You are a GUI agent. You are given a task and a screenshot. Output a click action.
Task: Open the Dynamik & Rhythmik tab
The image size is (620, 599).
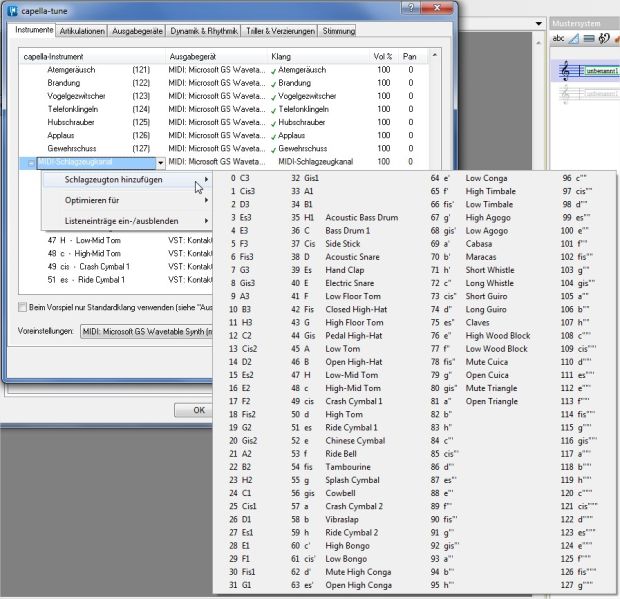click(204, 31)
